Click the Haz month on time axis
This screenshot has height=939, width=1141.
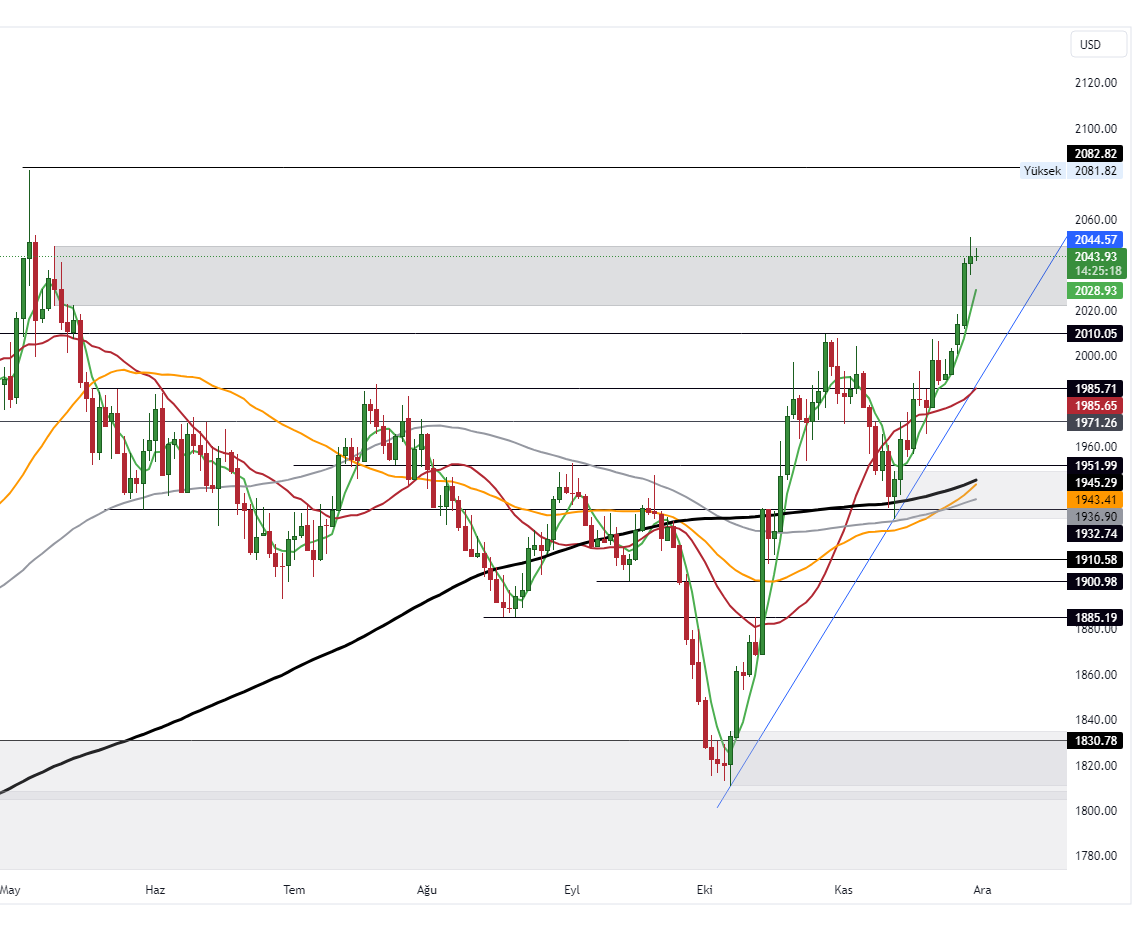pyautogui.click(x=155, y=890)
